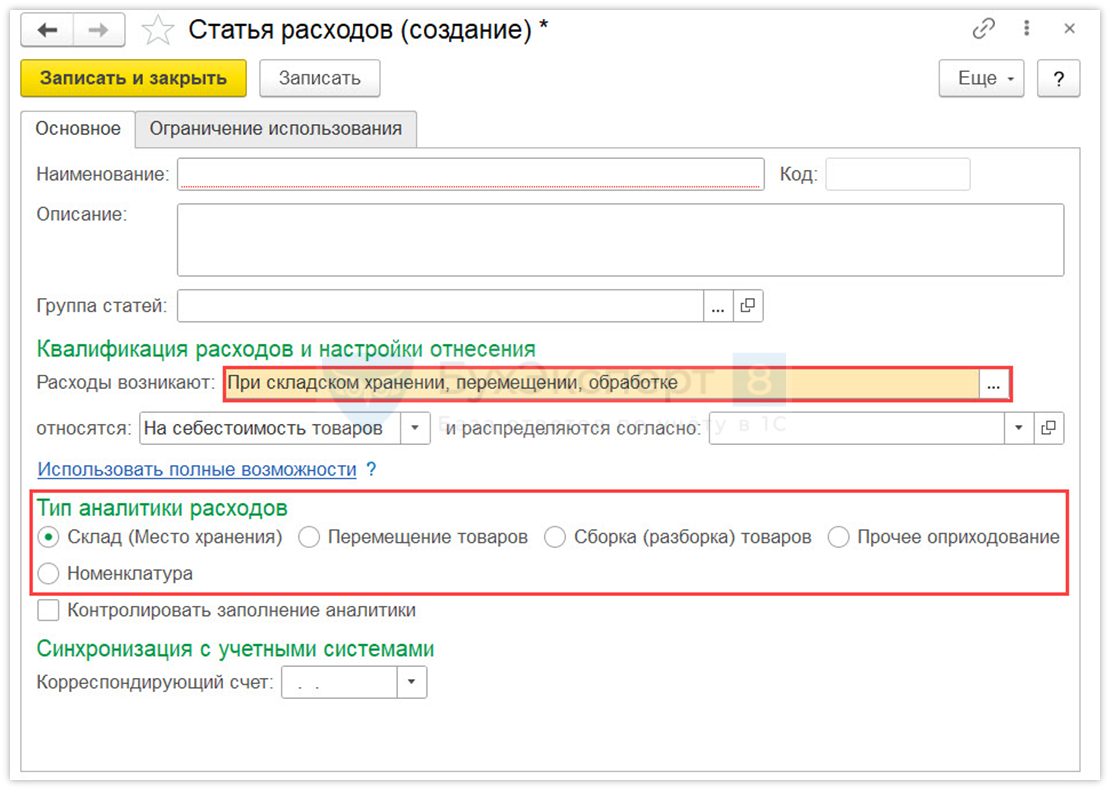1110x790 pixels.
Task: Copy link to this form via chain icon
Action: click(x=983, y=28)
